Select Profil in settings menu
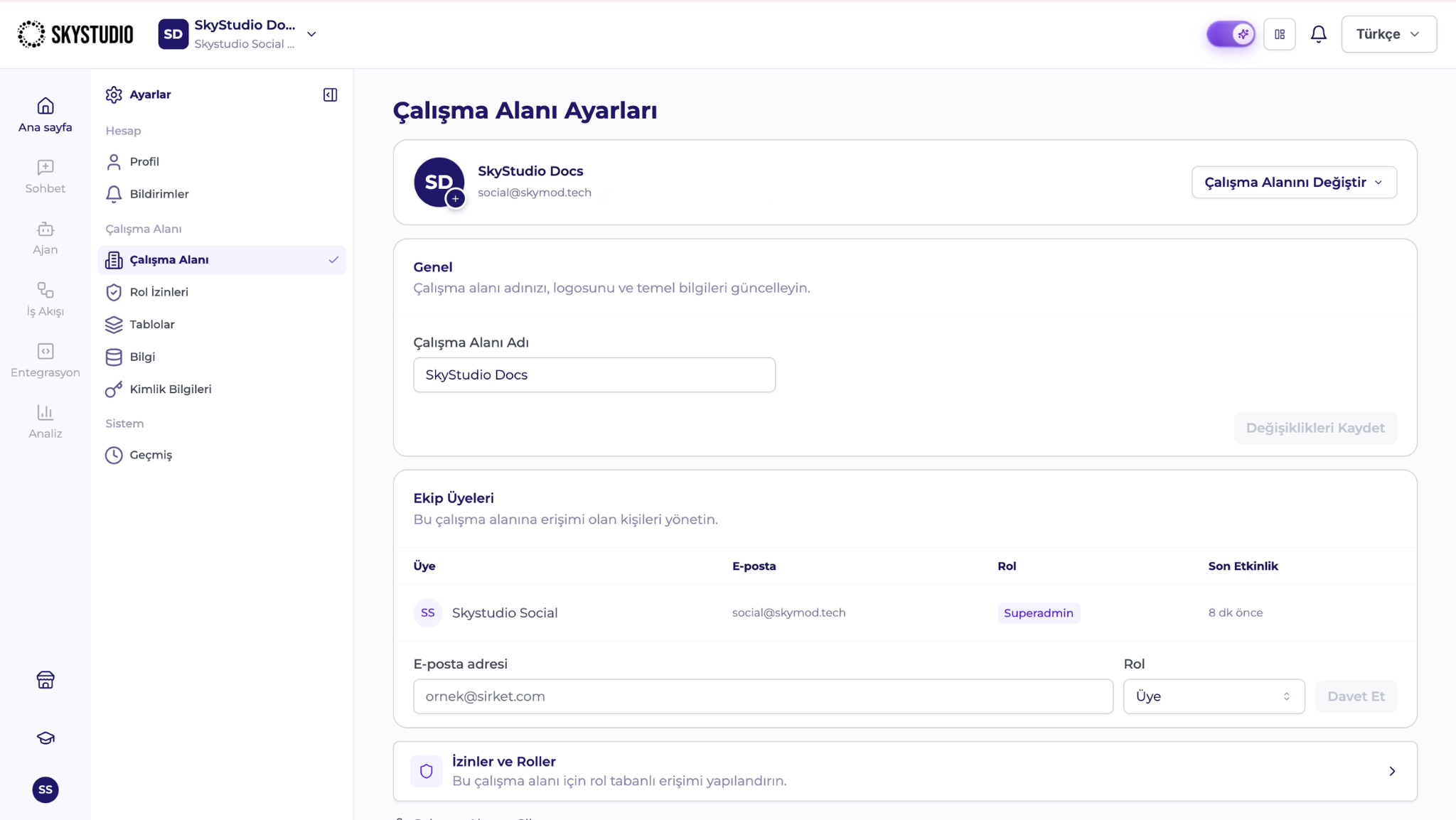1456x820 pixels. click(x=222, y=162)
